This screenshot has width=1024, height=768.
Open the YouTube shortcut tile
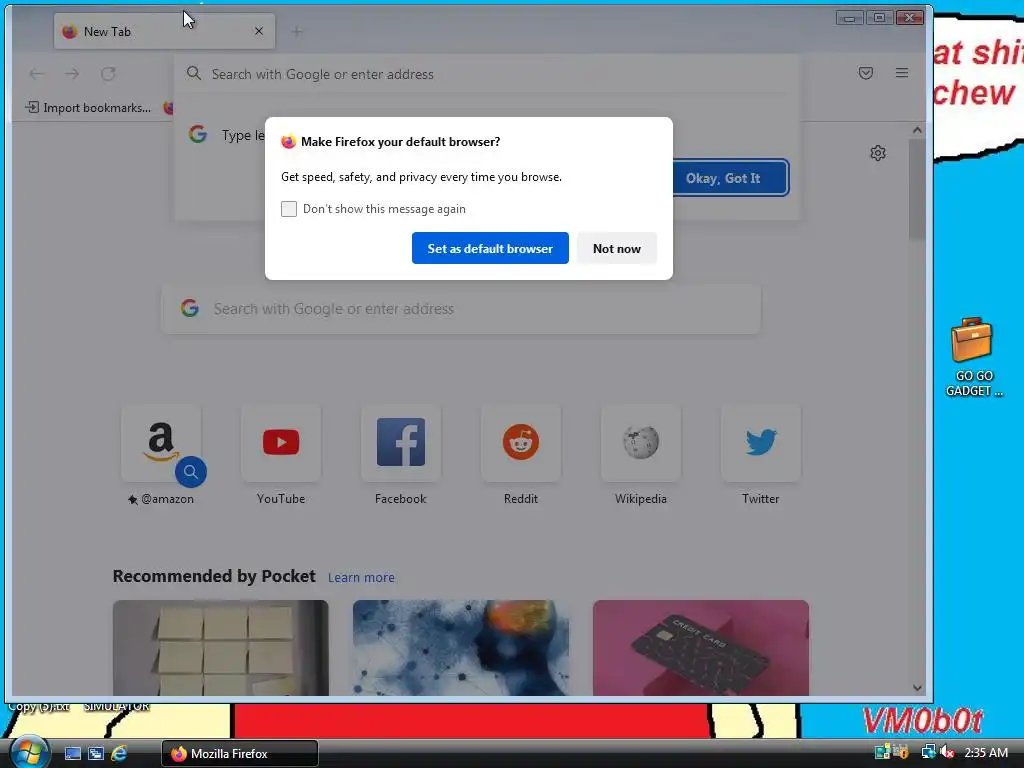coord(281,443)
